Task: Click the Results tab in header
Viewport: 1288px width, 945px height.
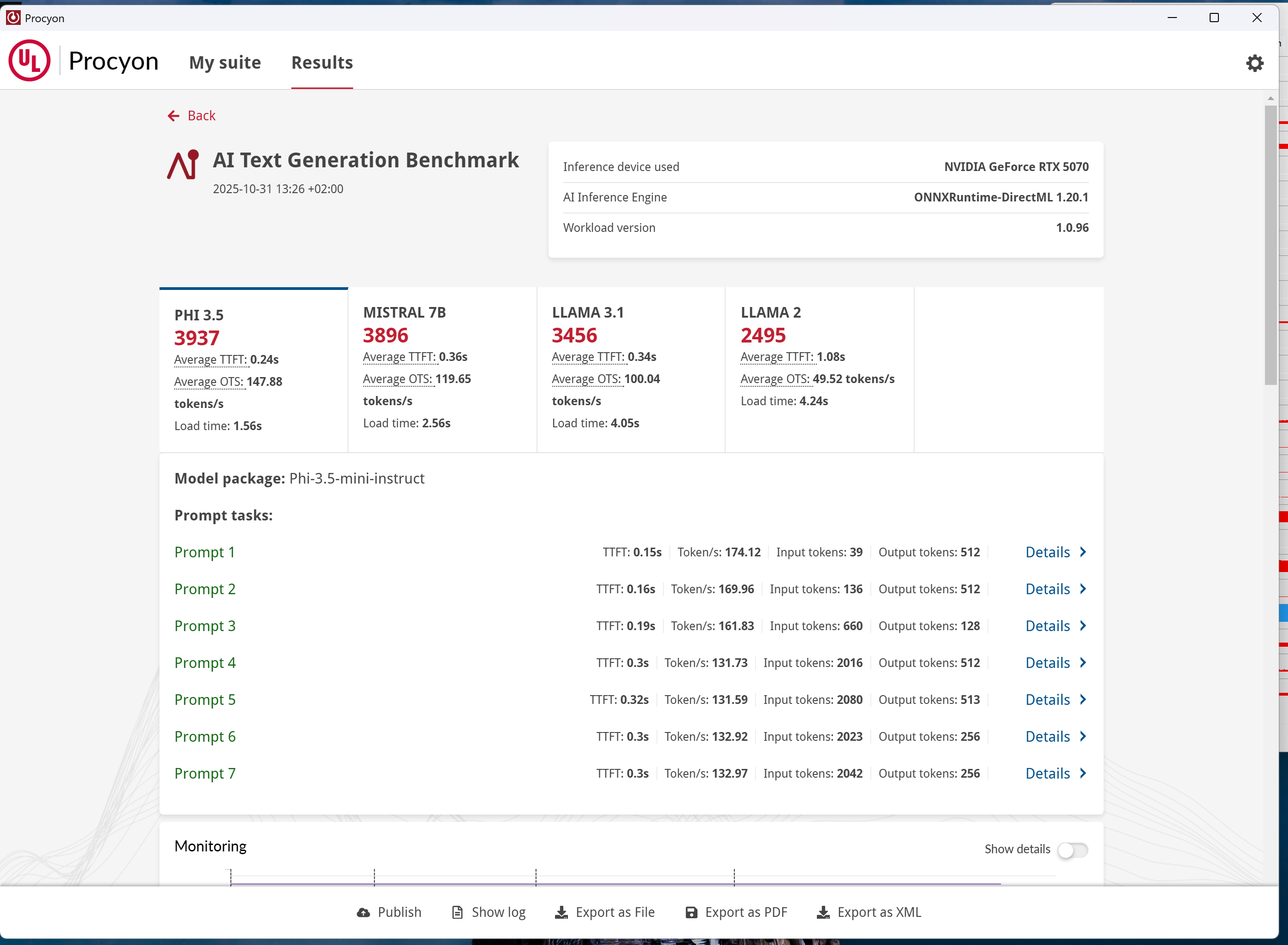Action: (x=322, y=62)
